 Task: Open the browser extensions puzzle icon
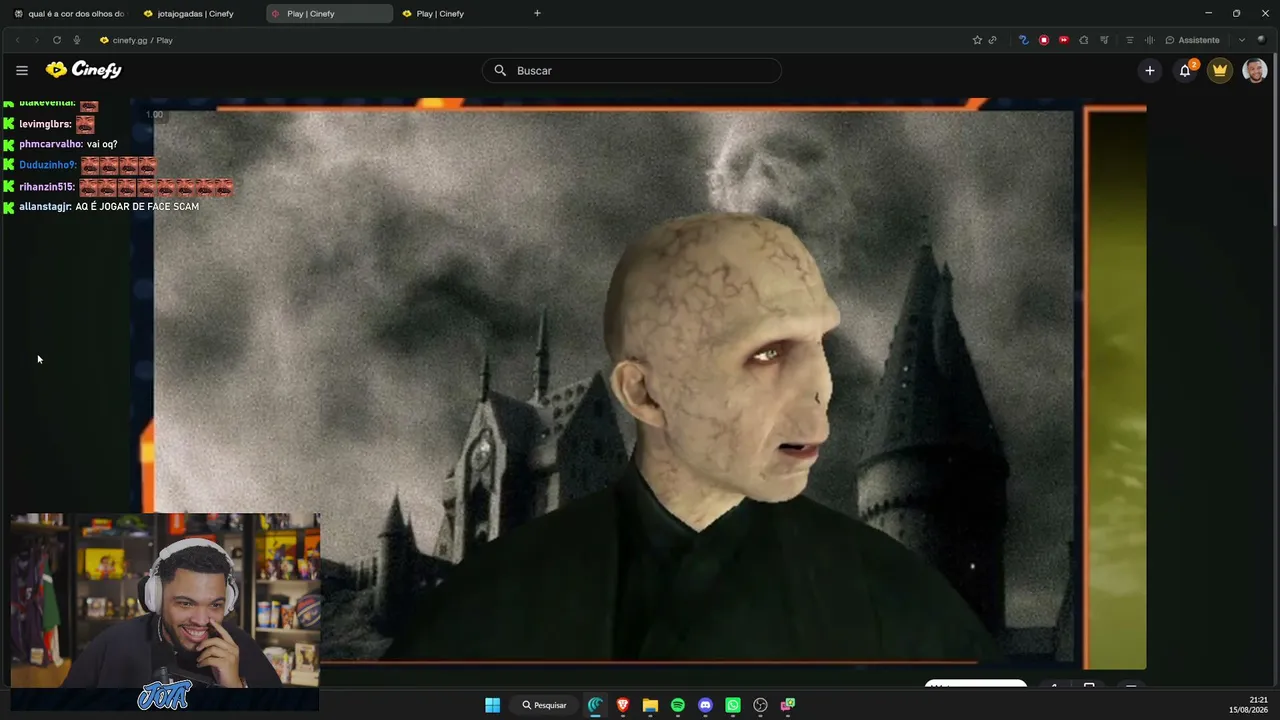coord(1083,40)
